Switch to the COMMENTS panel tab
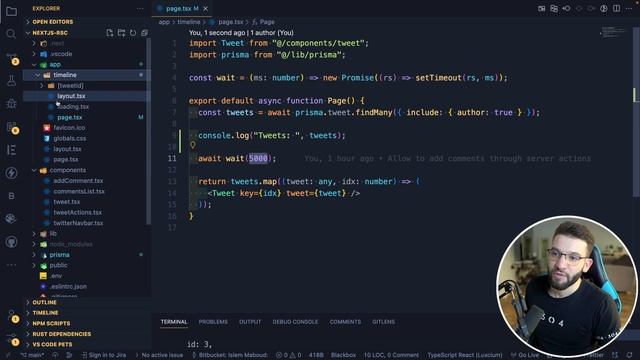The image size is (640, 360). click(345, 322)
